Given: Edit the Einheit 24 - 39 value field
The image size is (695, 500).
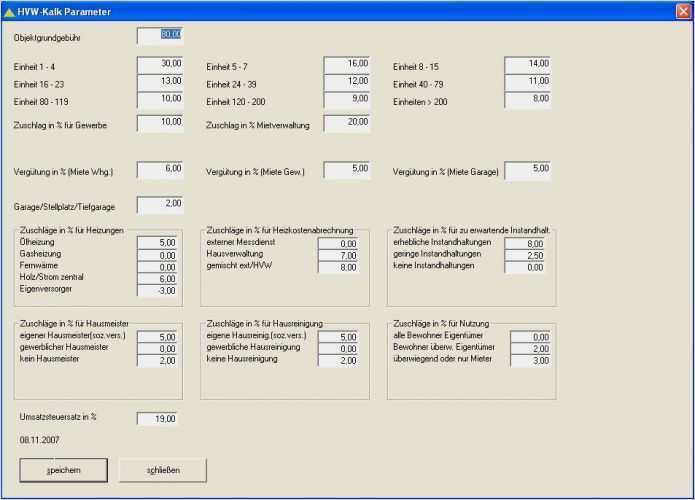Looking at the screenshot, I should 347,82.
